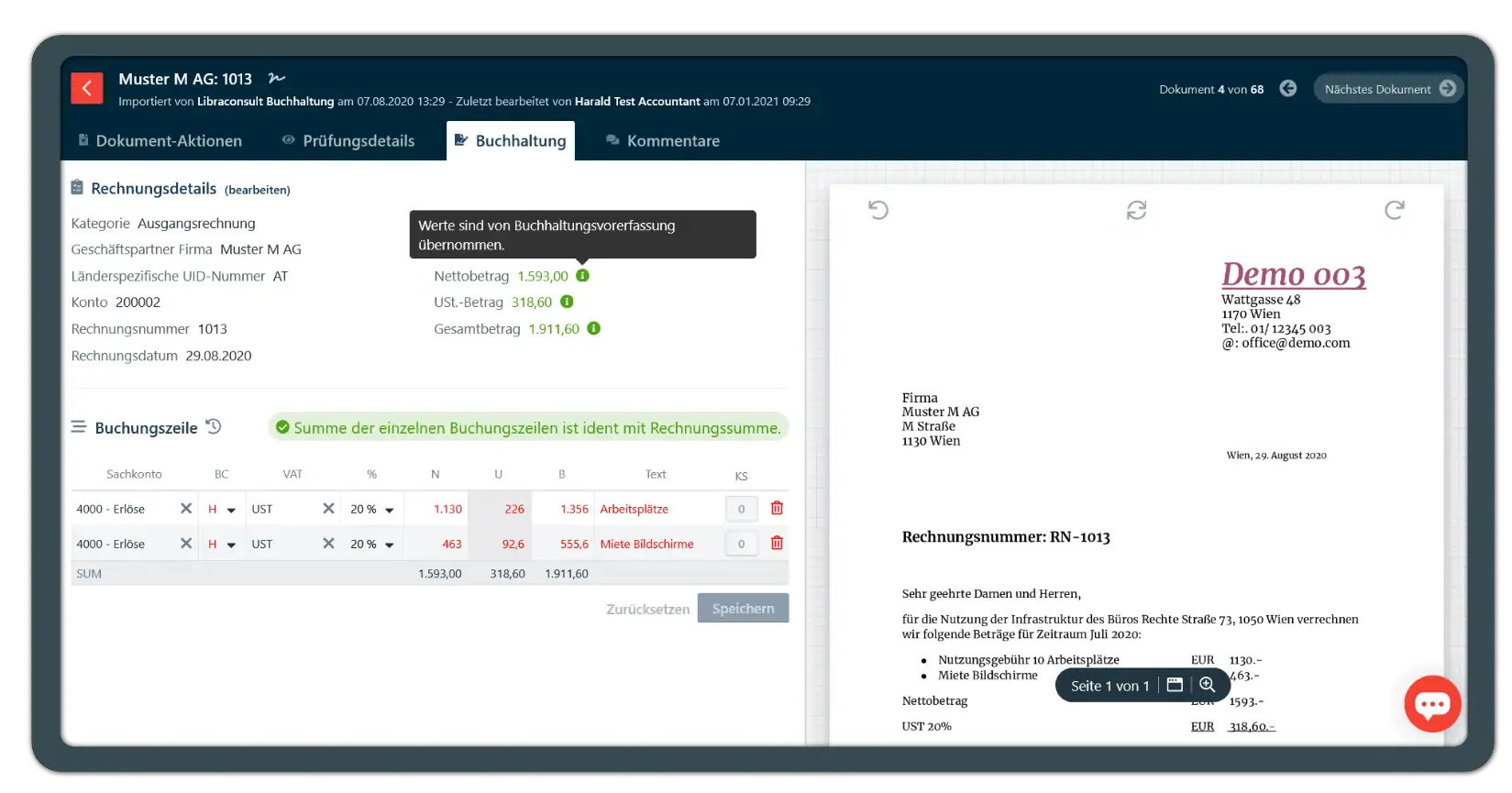The height and width of the screenshot is (793, 1512).
Task: Click the Miete Bildschirme text field
Action: pos(658,544)
